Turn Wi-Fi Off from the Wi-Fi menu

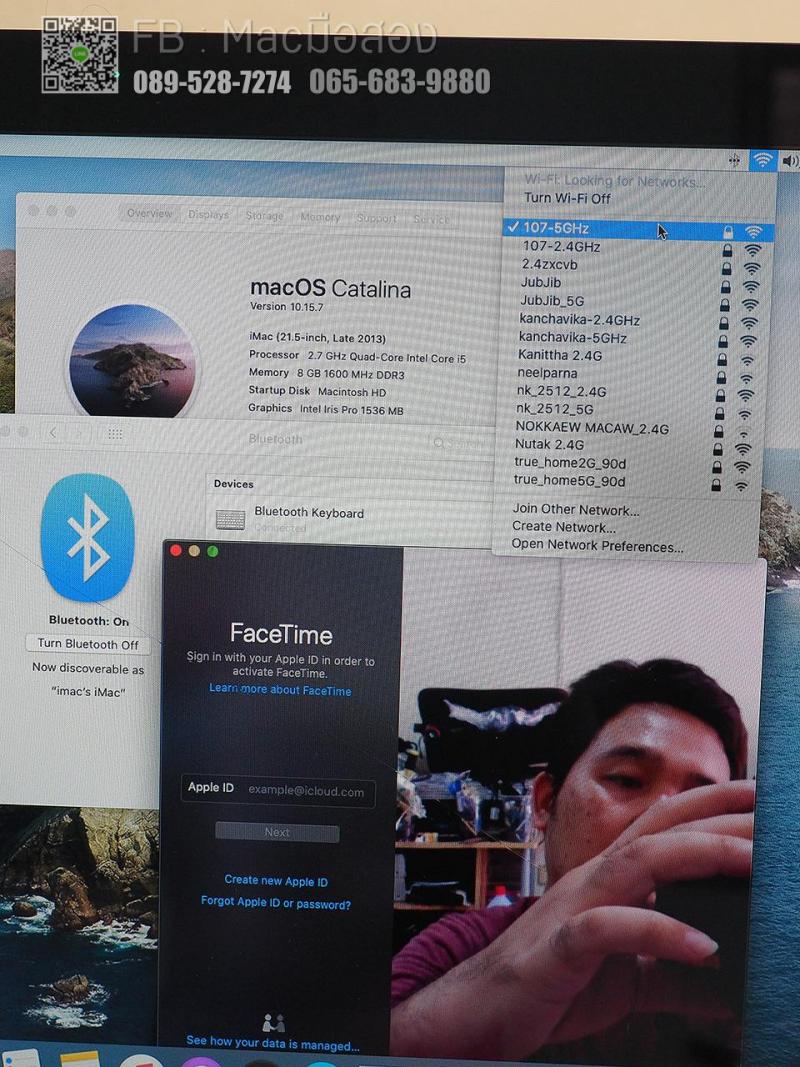(x=567, y=198)
